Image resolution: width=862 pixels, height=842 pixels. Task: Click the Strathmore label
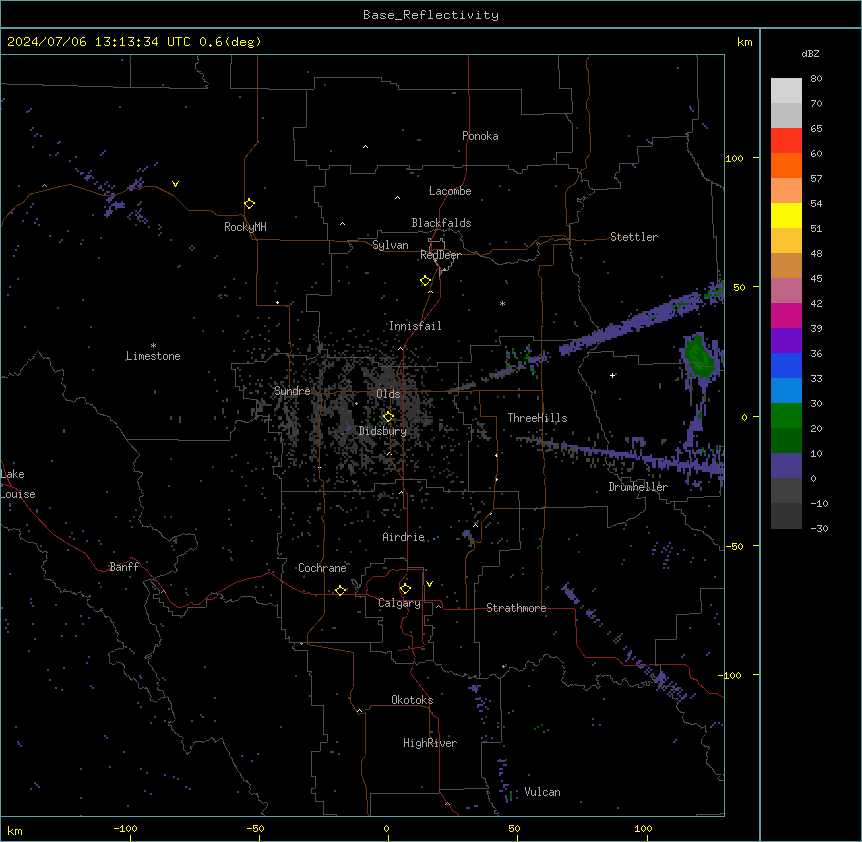click(x=516, y=608)
